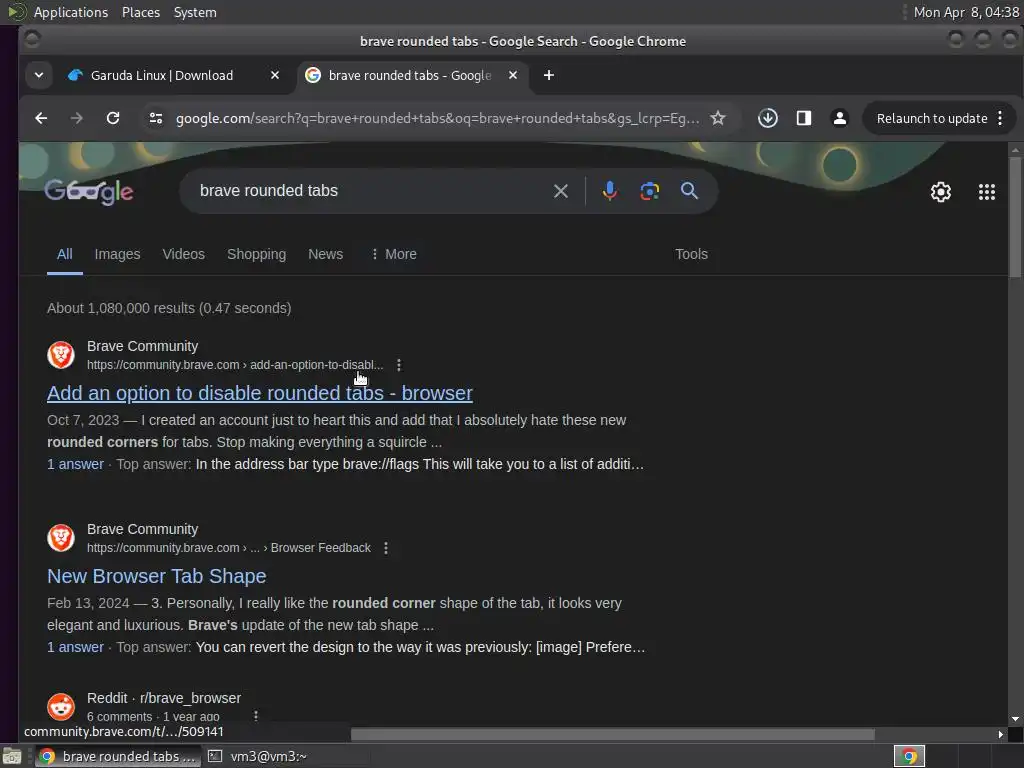Click the Google doodle logo
The image size is (1024, 768).
pyautogui.click(x=89, y=191)
